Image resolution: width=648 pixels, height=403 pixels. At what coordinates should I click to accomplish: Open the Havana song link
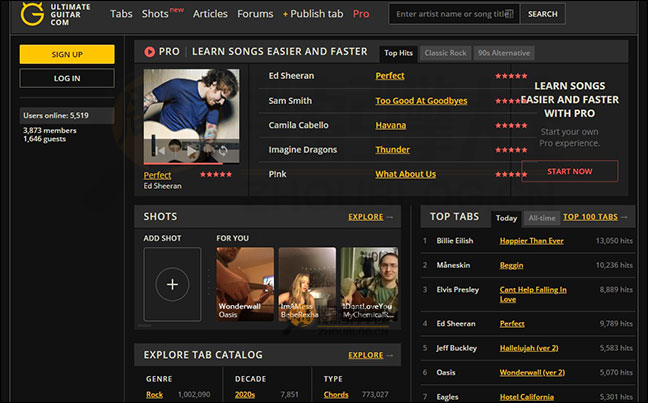pos(391,125)
